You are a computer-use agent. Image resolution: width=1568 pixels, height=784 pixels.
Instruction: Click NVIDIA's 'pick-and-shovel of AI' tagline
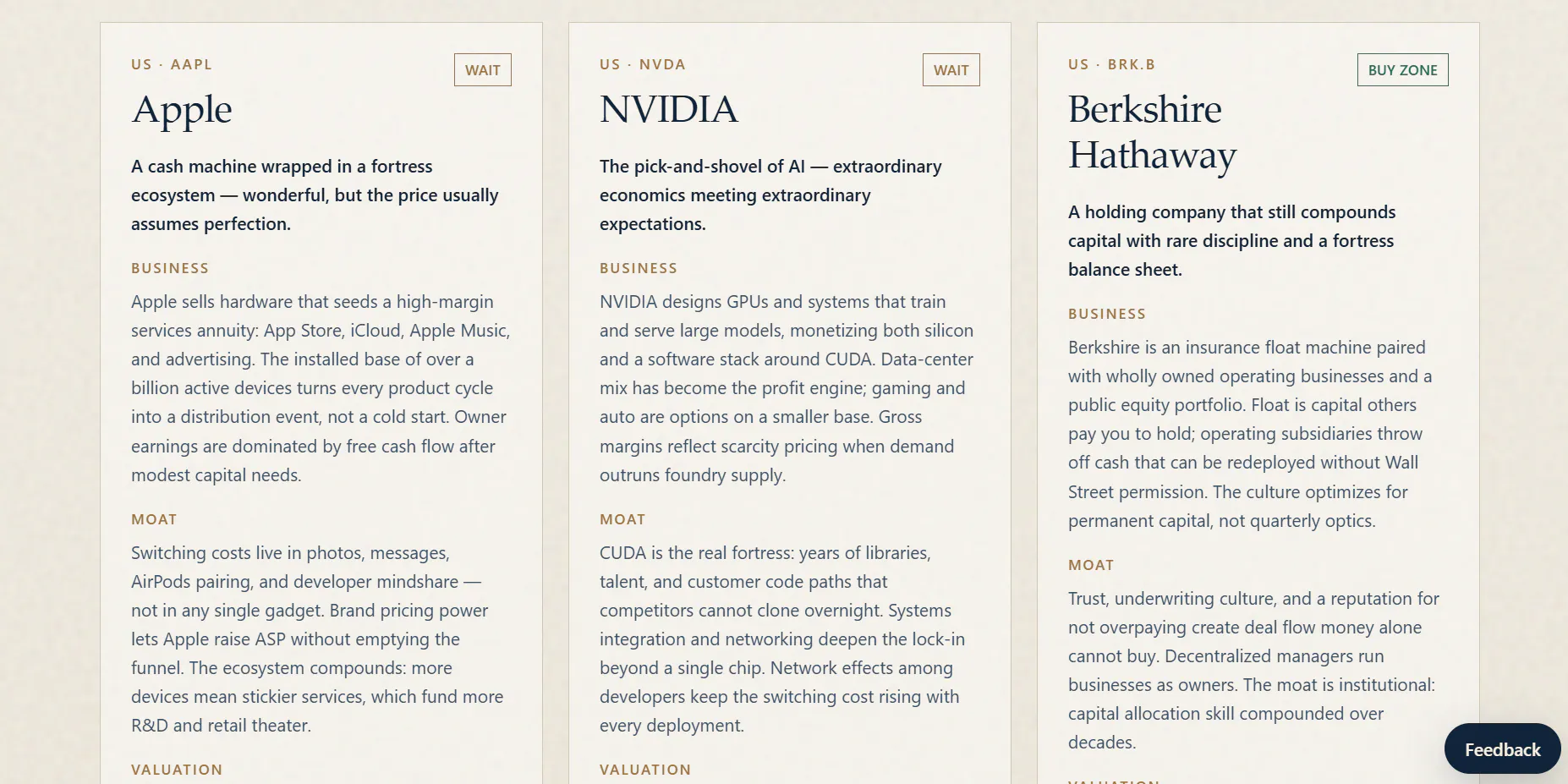[x=770, y=195]
